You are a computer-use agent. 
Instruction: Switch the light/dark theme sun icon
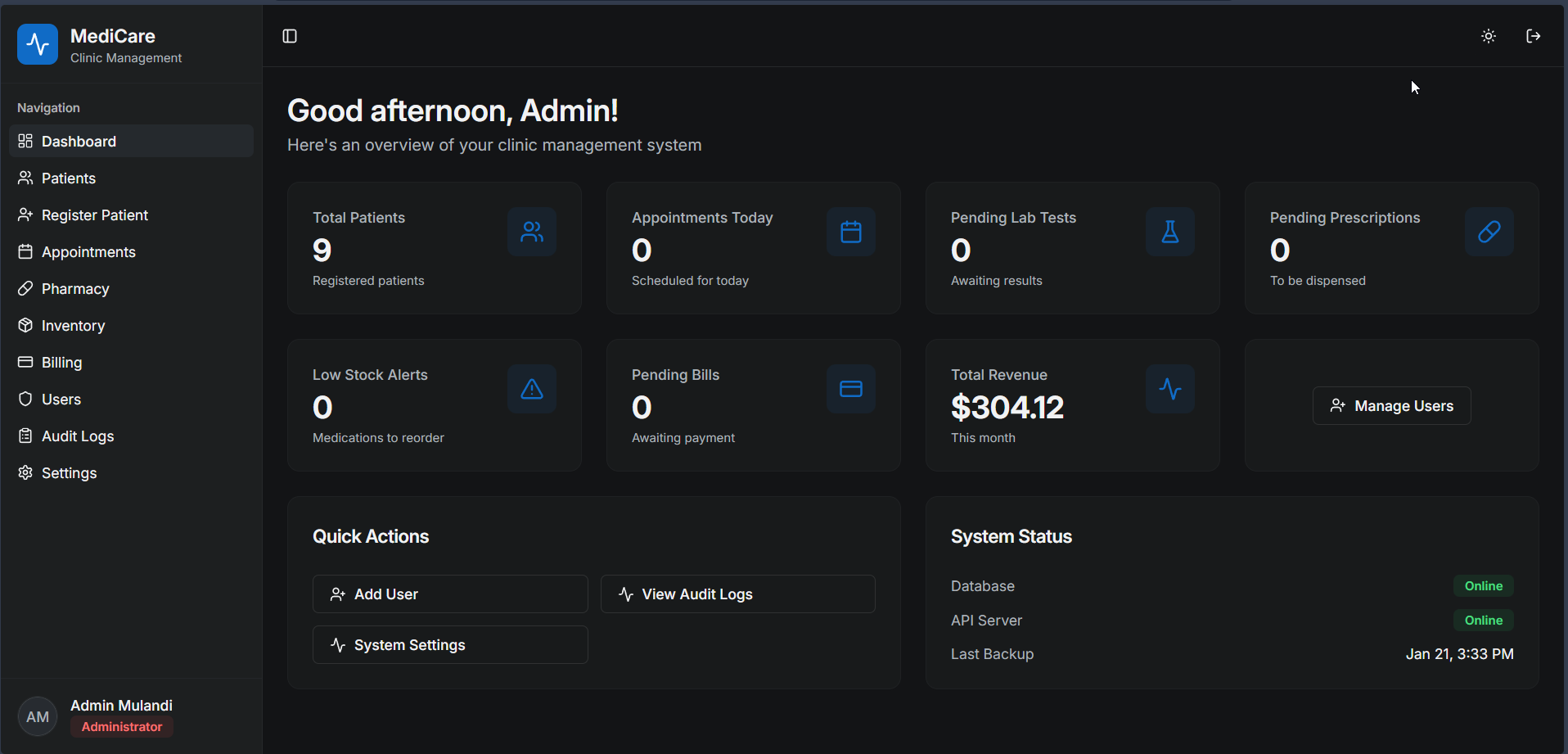click(x=1489, y=36)
